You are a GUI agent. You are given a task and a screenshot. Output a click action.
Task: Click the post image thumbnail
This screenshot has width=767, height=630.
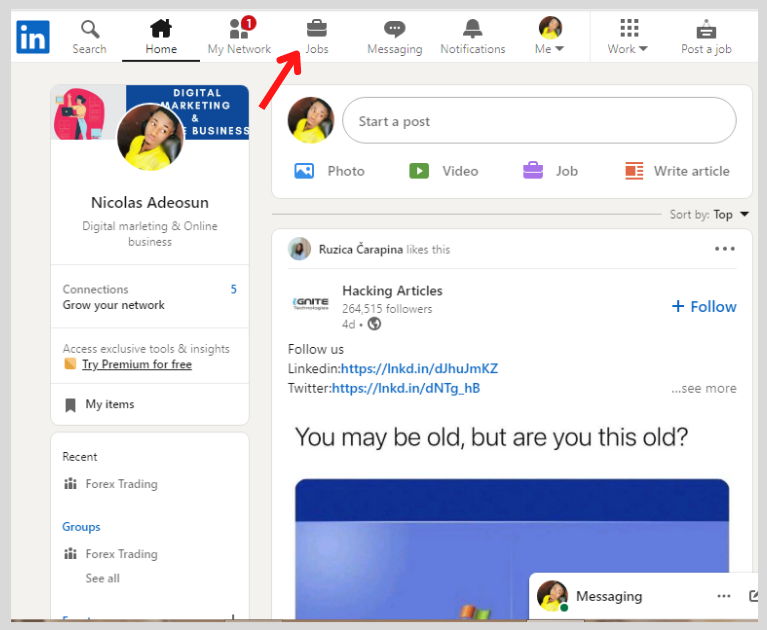pyautogui.click(x=512, y=549)
